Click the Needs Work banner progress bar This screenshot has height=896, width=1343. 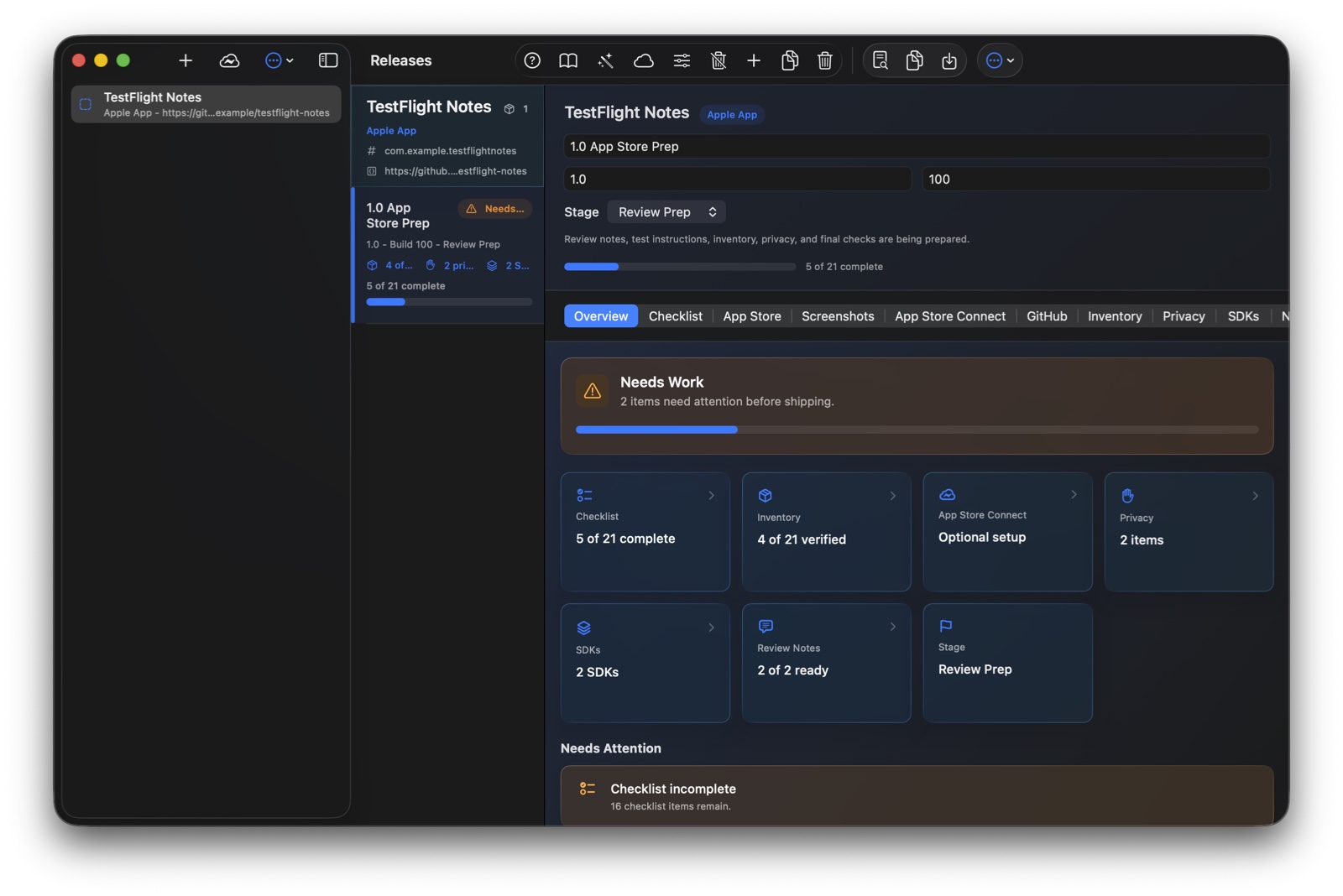tap(917, 430)
